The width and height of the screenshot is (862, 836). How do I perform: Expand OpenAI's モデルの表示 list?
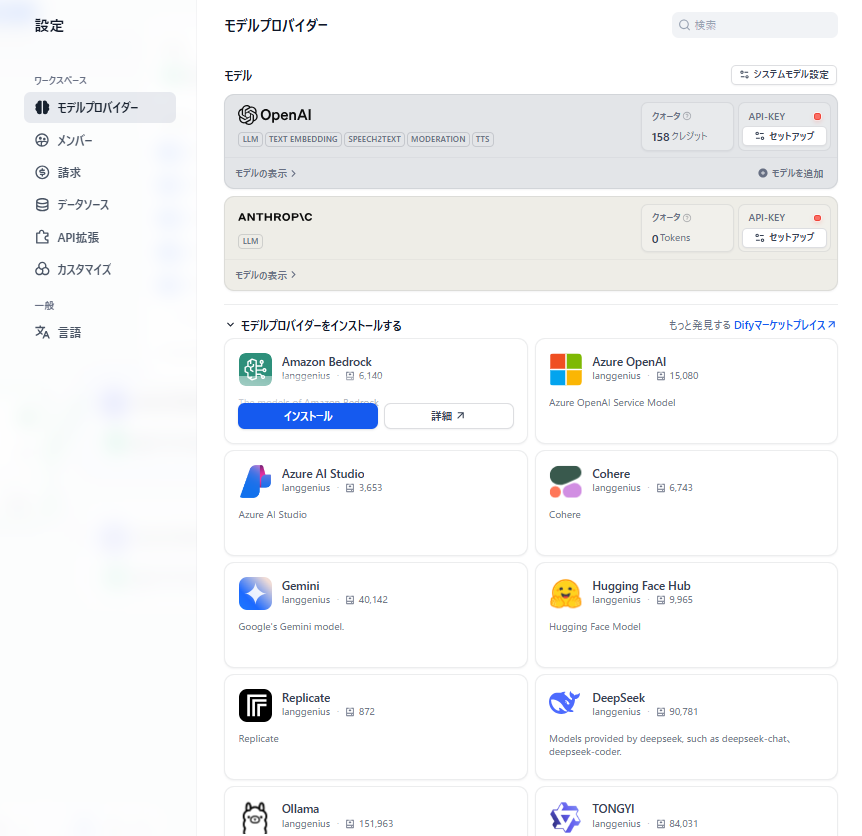click(266, 173)
